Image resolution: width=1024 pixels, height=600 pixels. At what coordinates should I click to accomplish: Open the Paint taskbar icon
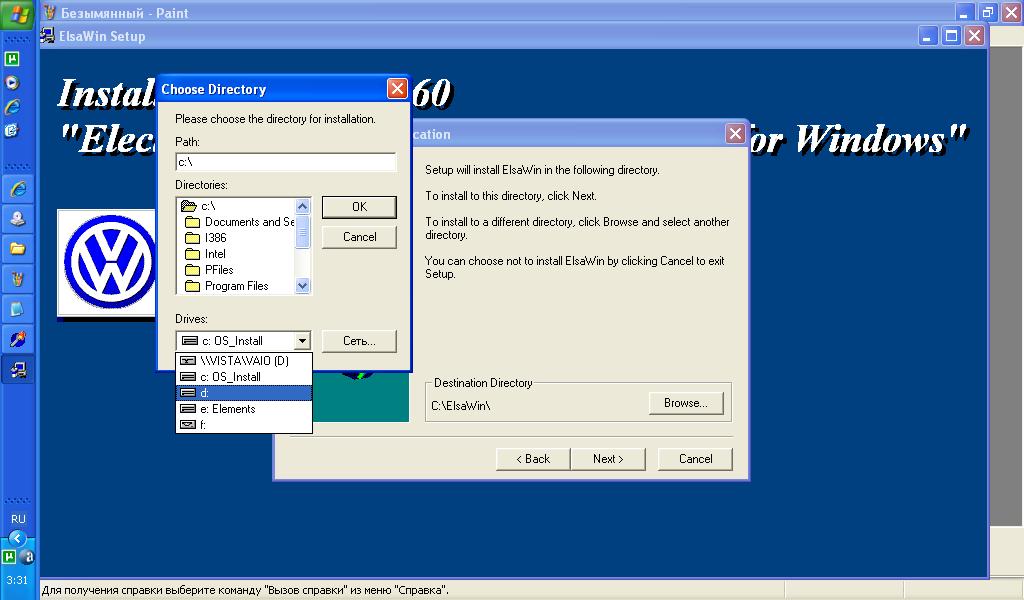pyautogui.click(x=18, y=278)
